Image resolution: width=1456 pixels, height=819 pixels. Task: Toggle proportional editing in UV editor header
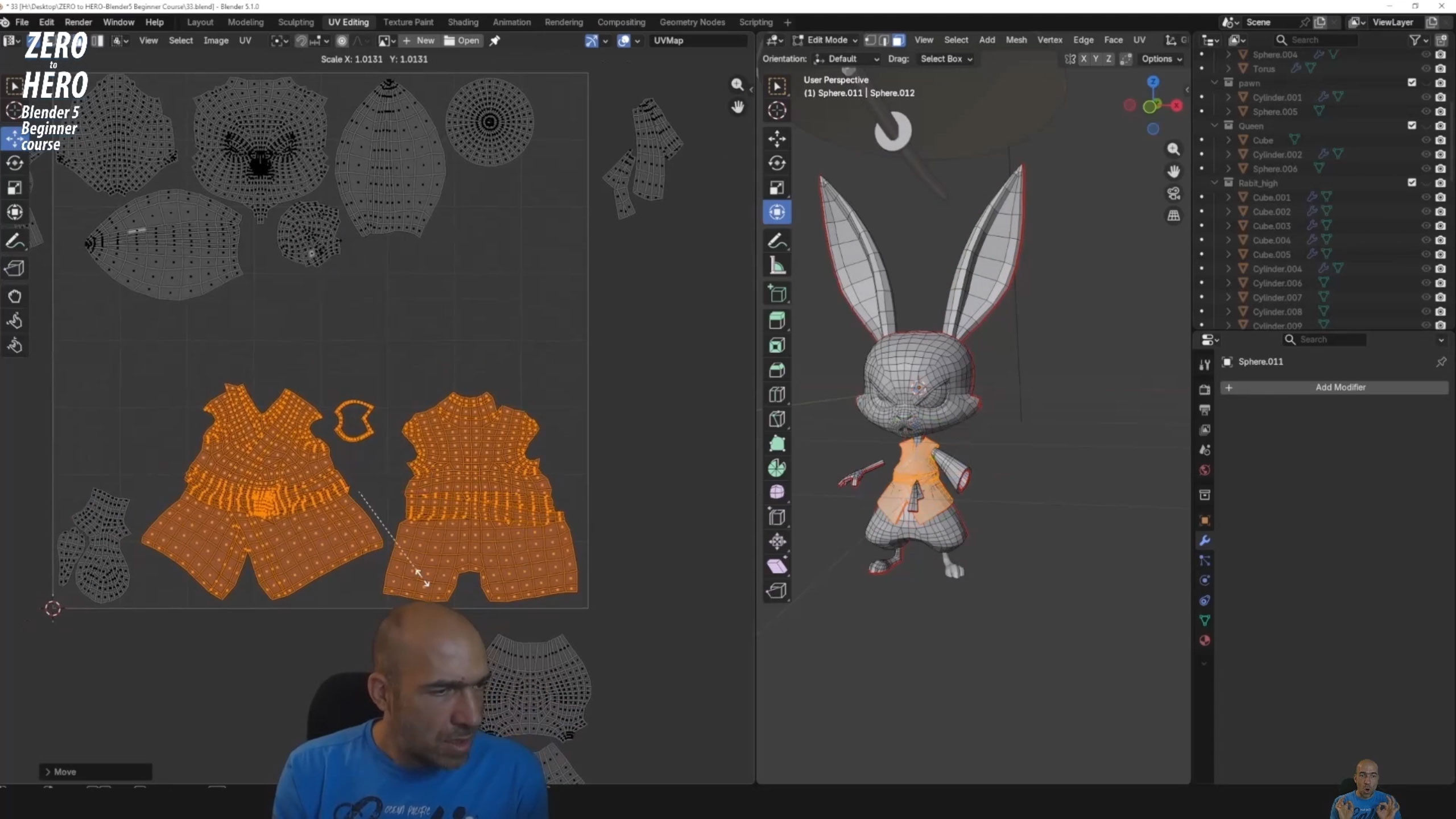pos(342,40)
